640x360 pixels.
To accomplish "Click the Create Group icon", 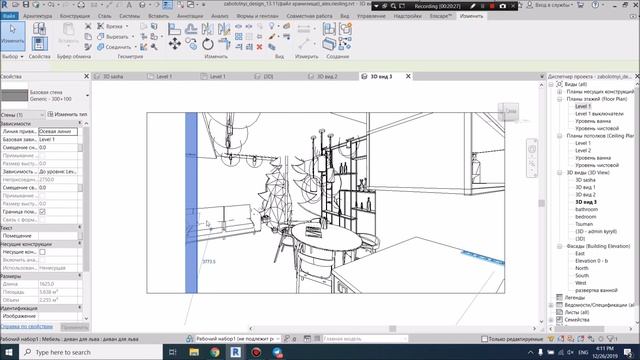I will tap(345, 29).
